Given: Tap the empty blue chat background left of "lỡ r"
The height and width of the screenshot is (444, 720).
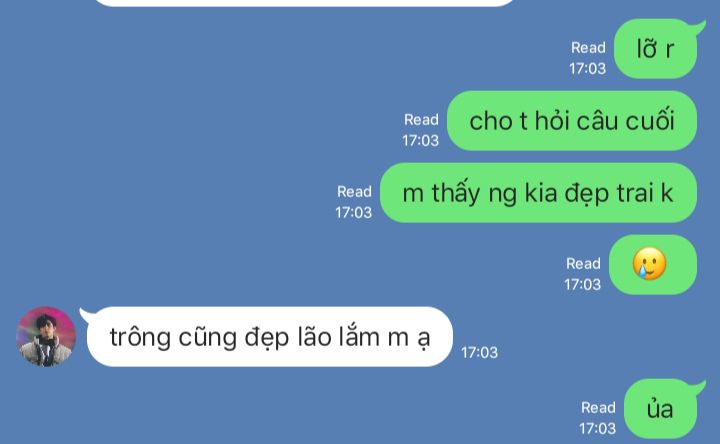Looking at the screenshot, I should [276, 49].
